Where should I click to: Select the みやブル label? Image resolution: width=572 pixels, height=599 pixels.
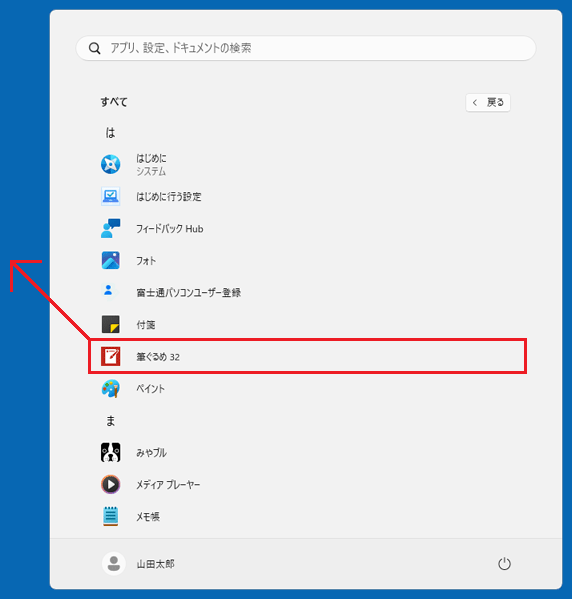coord(151,453)
